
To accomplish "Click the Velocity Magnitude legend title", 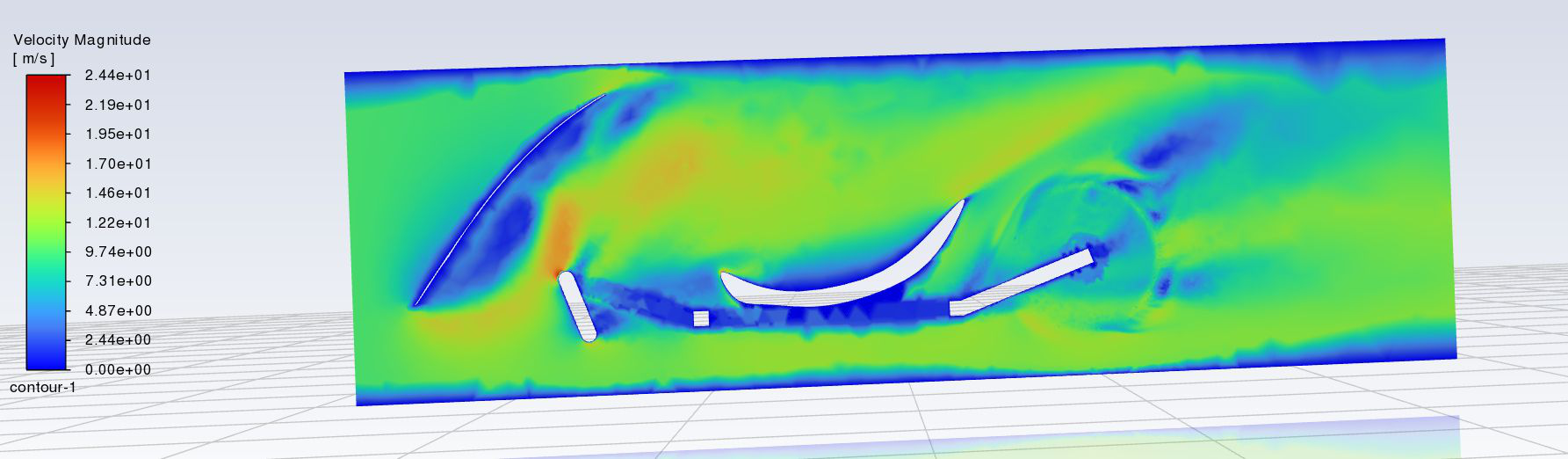I will point(82,40).
